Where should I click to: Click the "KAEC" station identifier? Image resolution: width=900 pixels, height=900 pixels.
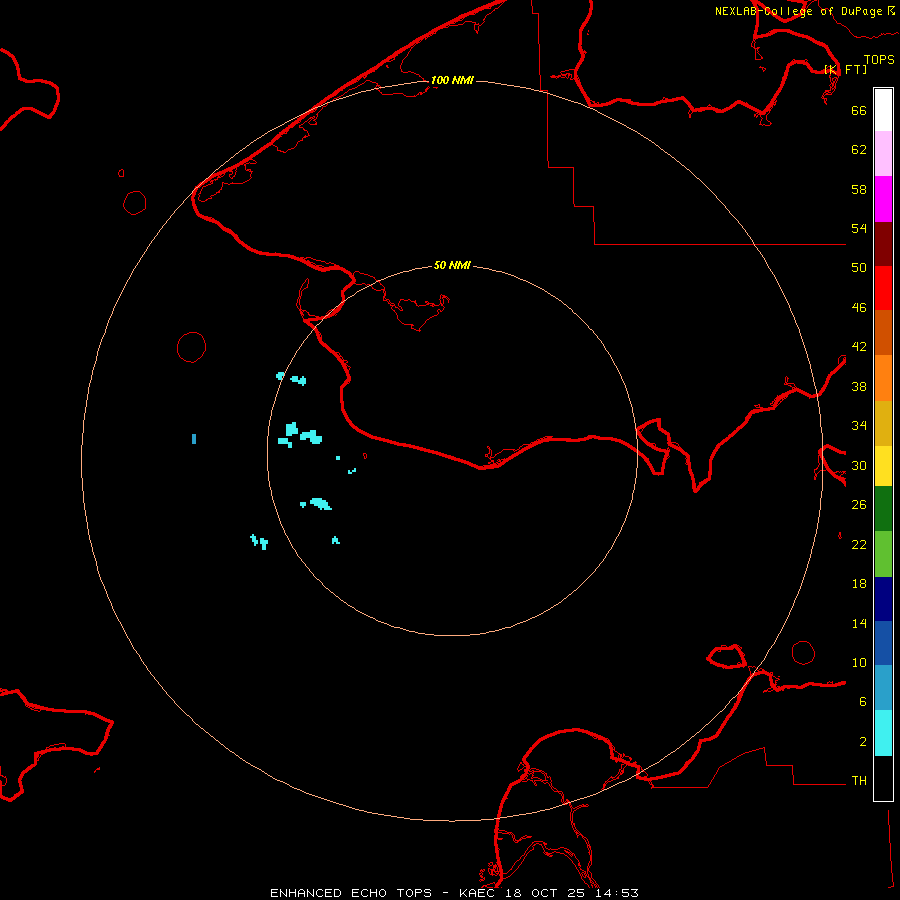(x=479, y=893)
